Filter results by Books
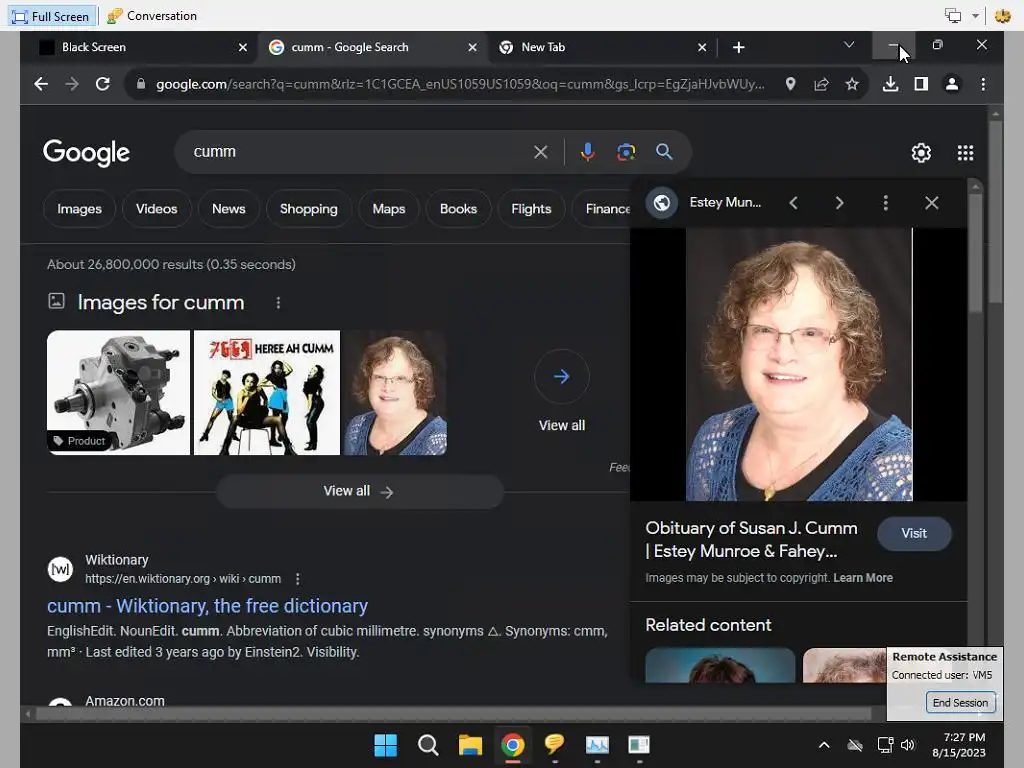This screenshot has height=768, width=1024. coord(458,209)
